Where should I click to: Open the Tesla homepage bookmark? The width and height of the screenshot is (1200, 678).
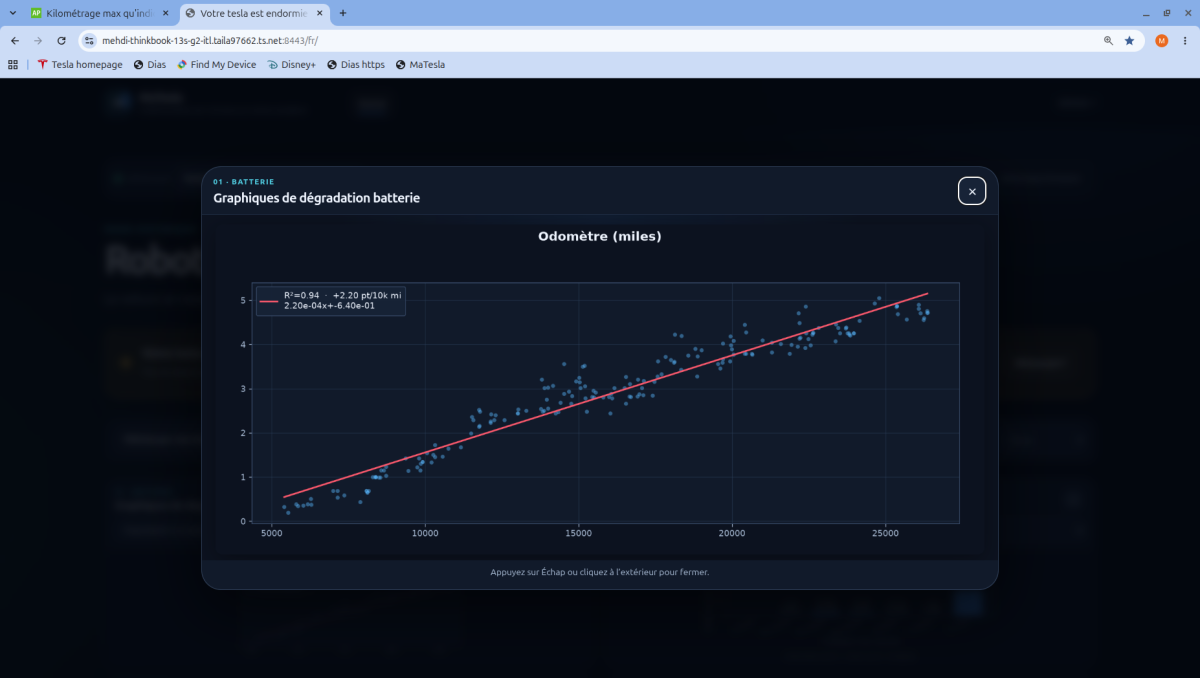coord(80,64)
